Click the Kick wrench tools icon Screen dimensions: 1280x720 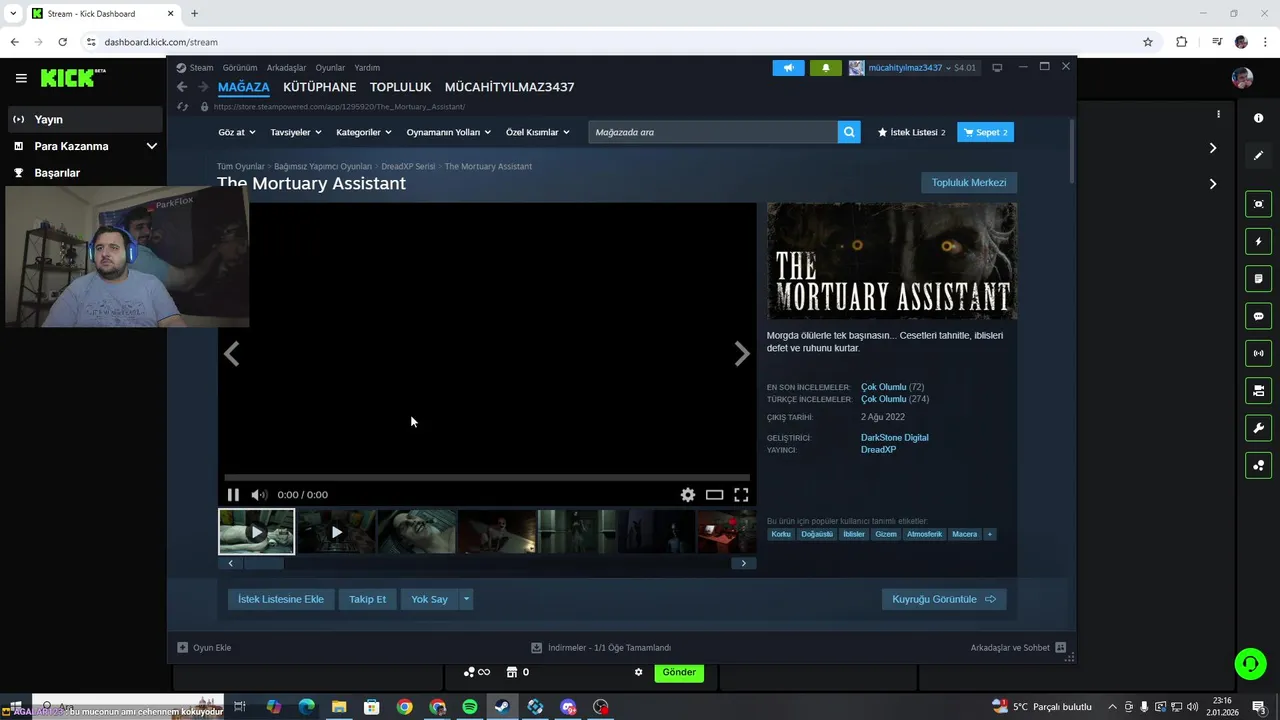click(x=1258, y=428)
